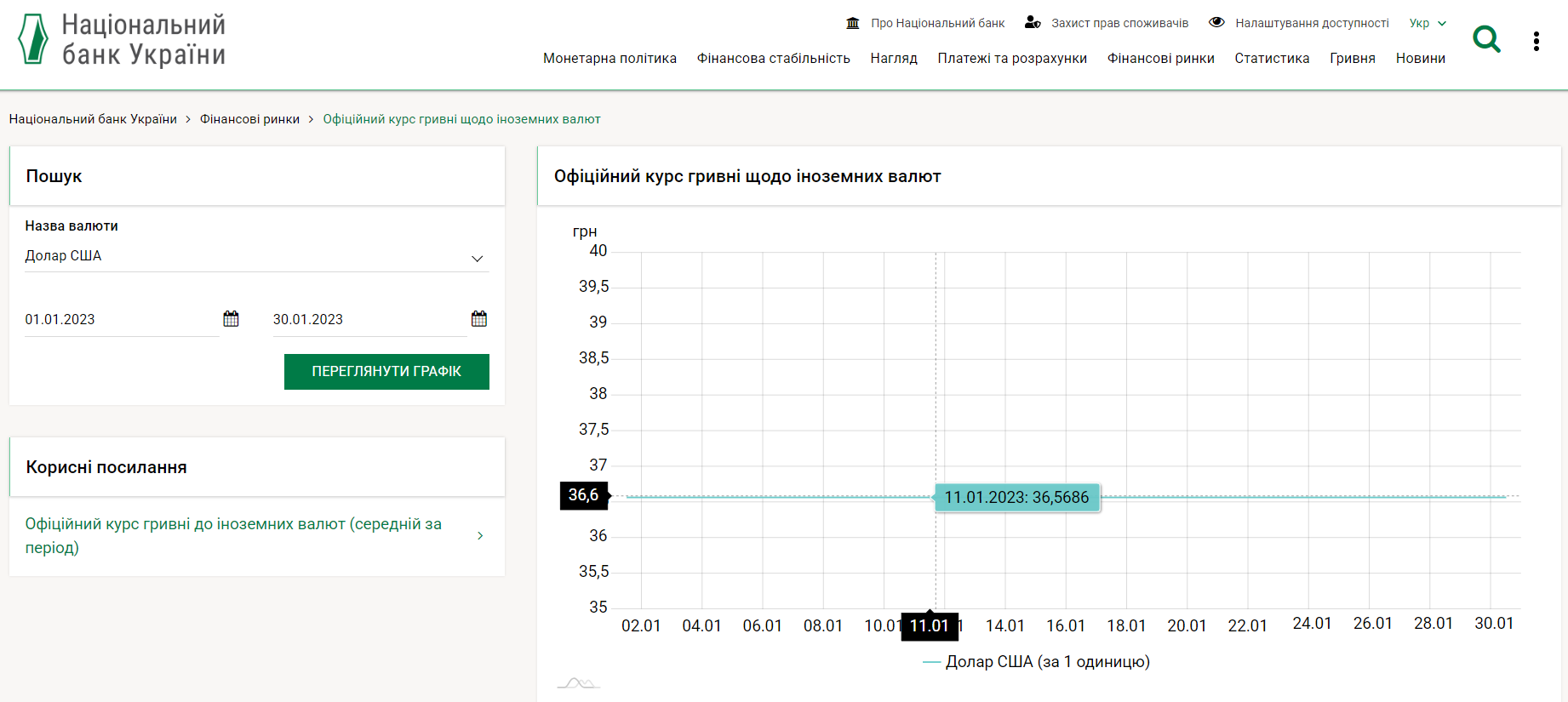The height and width of the screenshot is (702, 1568).
Task: Click the accessibility settings eye icon
Action: [1217, 22]
